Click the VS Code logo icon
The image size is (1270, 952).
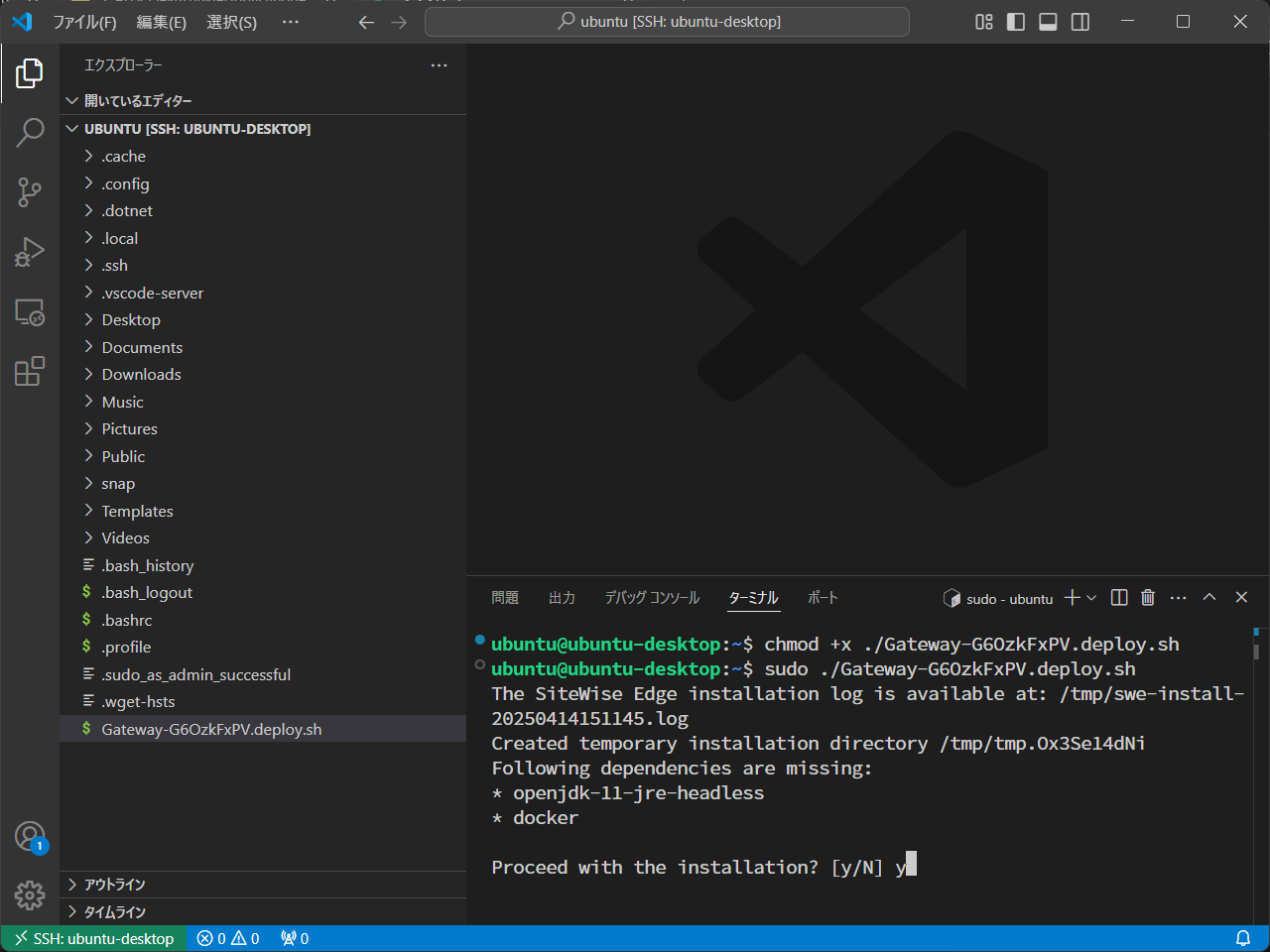coord(22,21)
